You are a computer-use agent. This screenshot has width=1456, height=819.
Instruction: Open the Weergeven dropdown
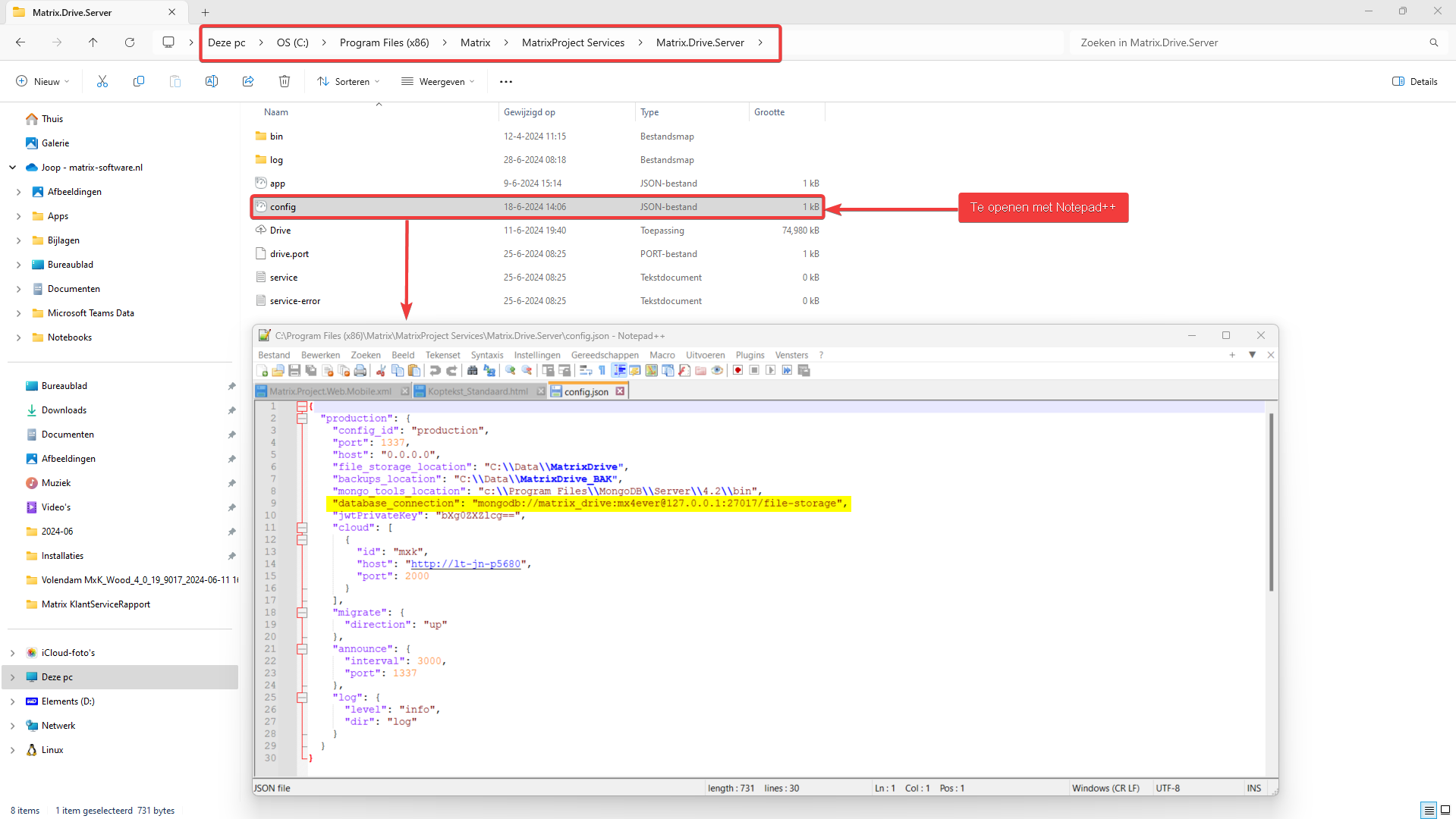tap(438, 81)
